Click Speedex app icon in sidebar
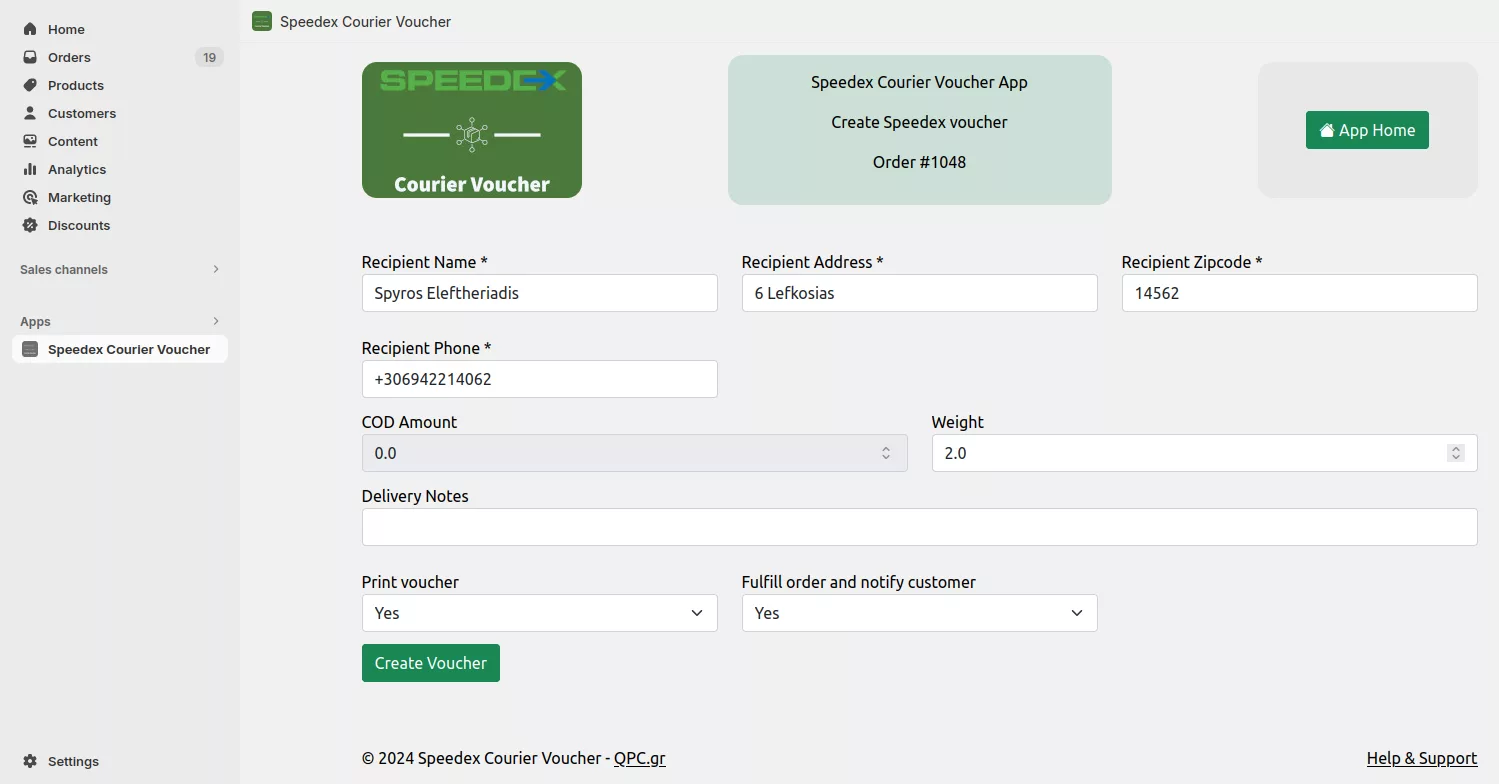 pos(30,349)
